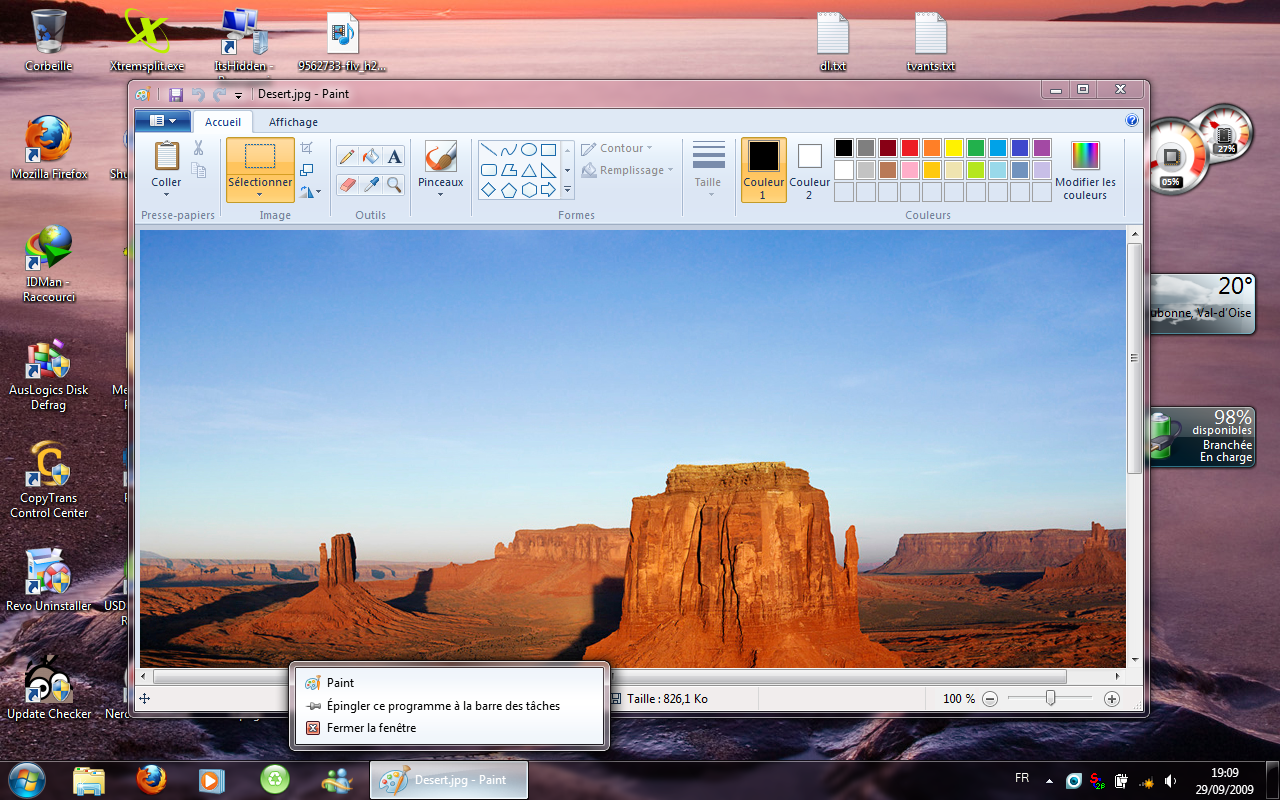
Task: Activate the Couleur 1 foreground swatch
Action: (x=763, y=169)
